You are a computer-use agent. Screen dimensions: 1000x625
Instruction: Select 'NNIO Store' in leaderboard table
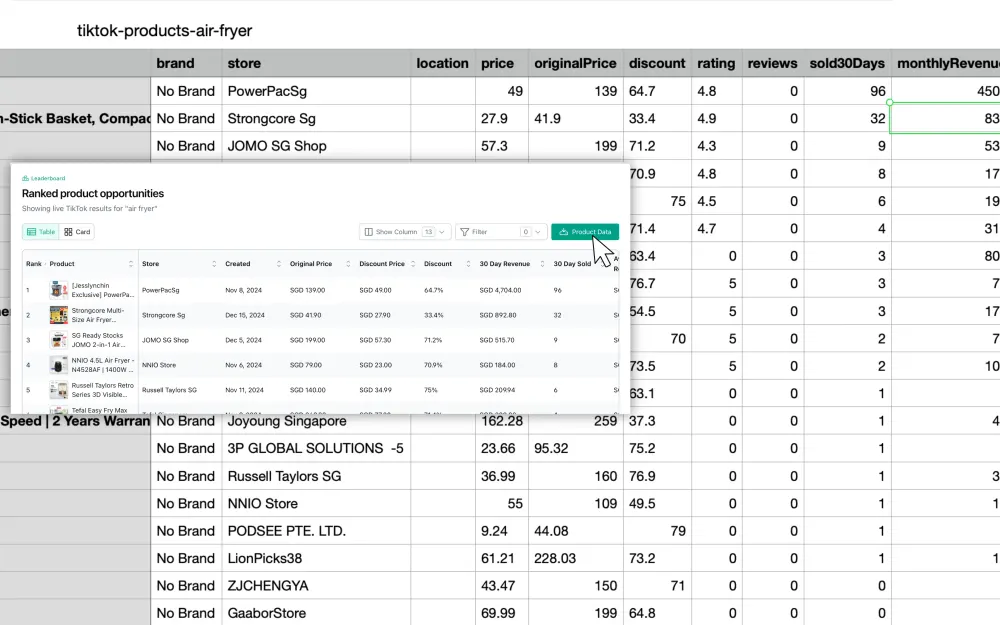coord(159,365)
